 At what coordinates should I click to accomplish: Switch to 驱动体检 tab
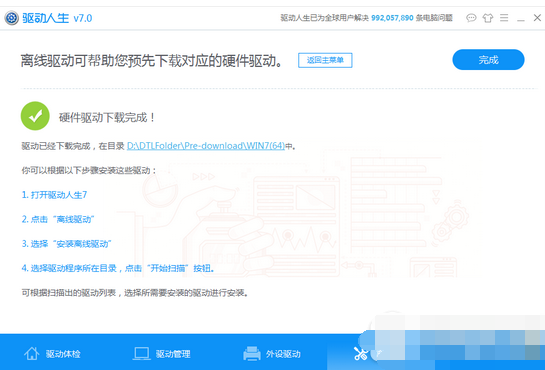click(x=52, y=354)
